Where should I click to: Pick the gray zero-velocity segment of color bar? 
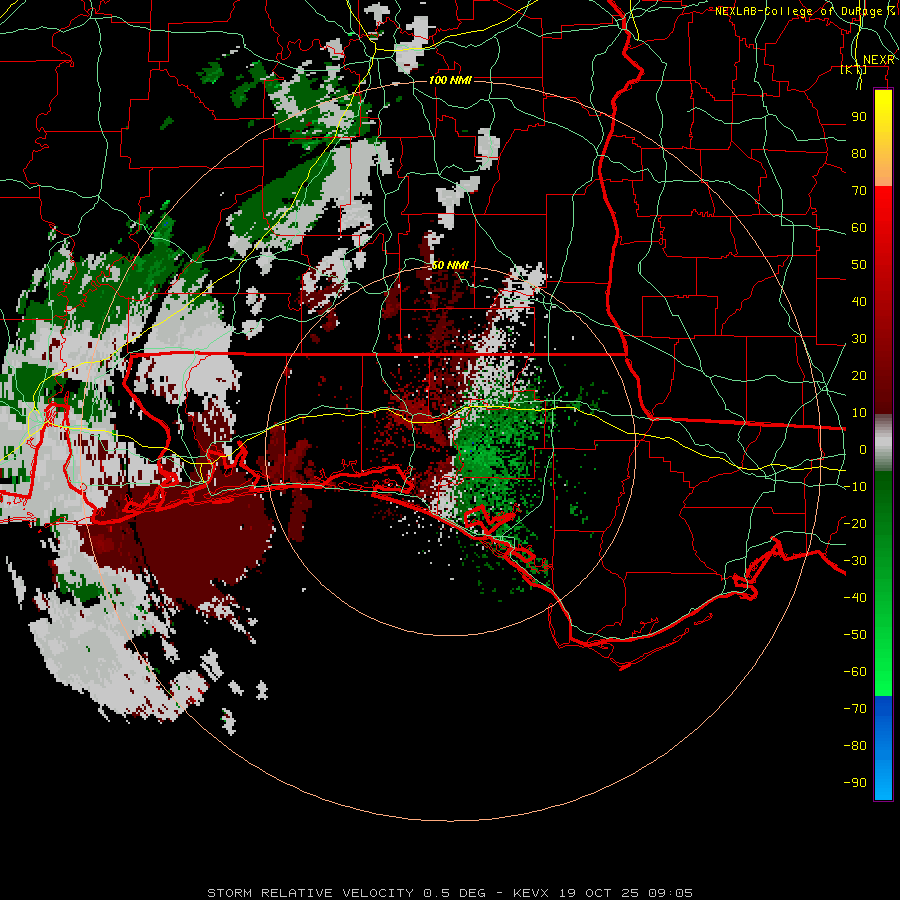click(883, 443)
